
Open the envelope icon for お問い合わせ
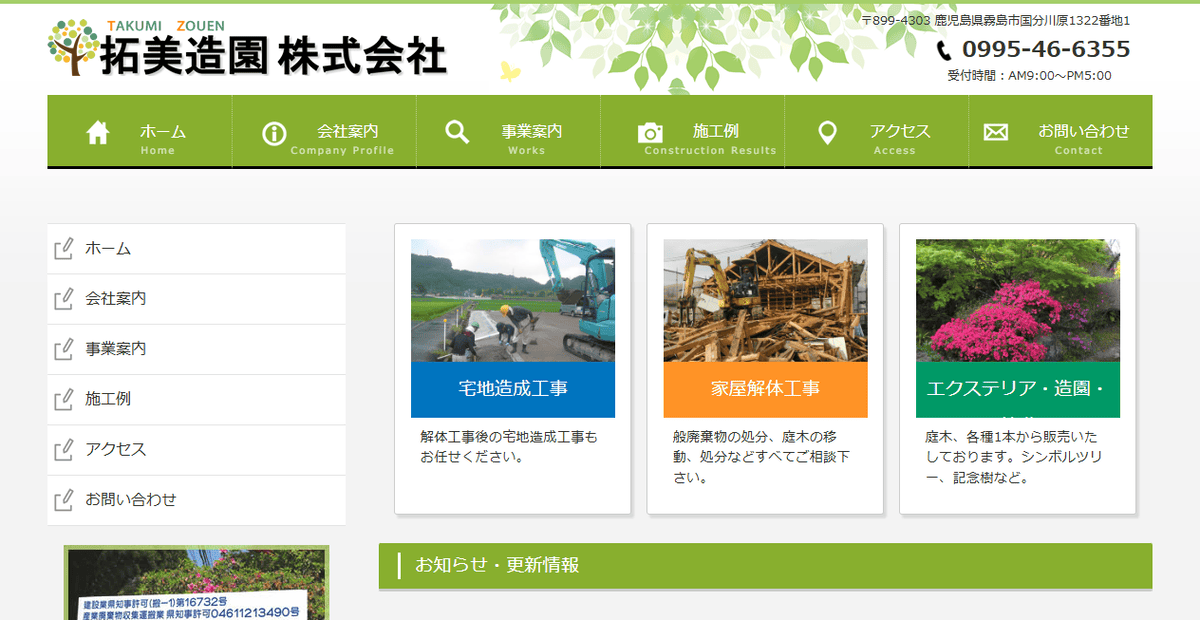pos(994,131)
